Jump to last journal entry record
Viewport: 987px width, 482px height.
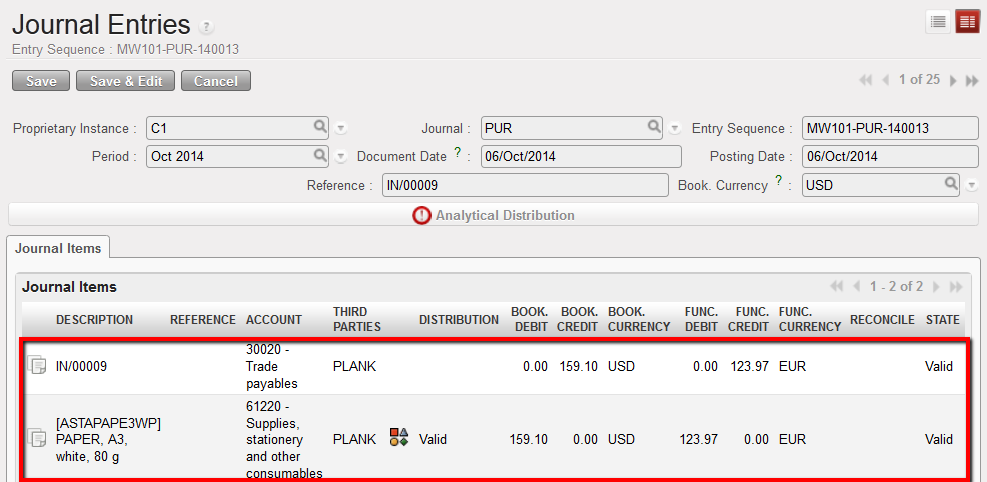(971, 81)
